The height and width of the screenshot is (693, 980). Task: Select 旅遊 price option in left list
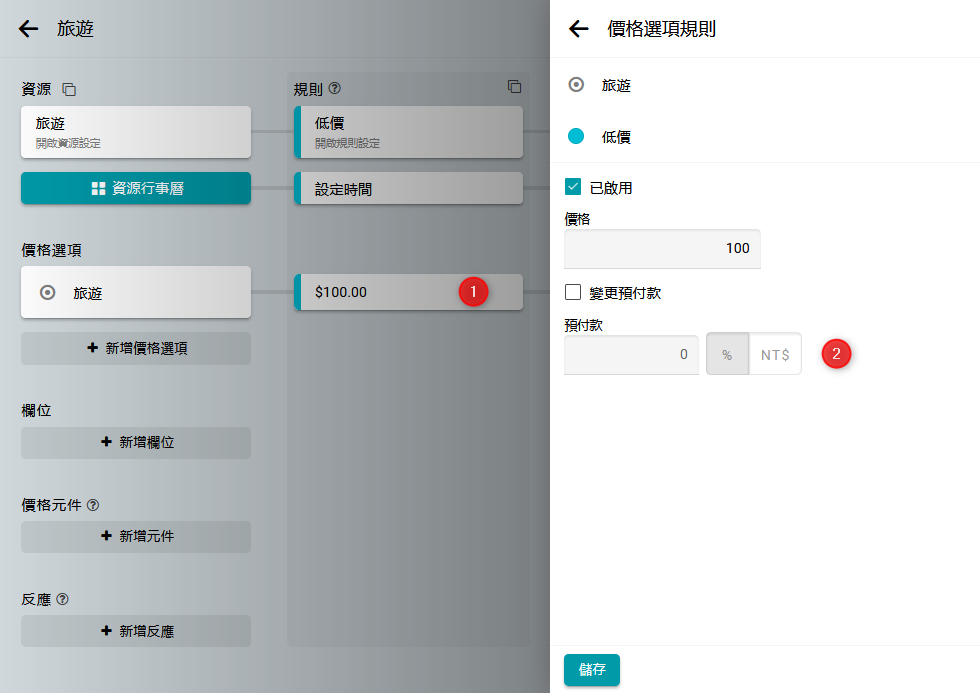(135, 292)
